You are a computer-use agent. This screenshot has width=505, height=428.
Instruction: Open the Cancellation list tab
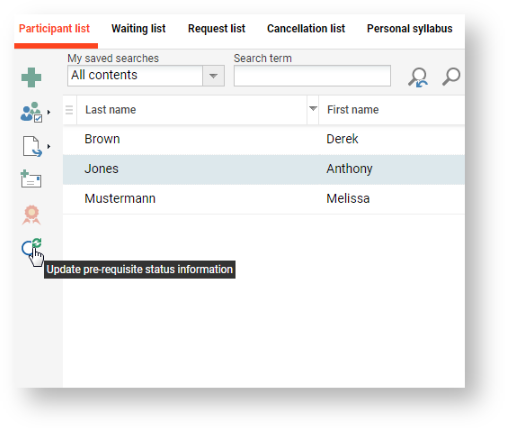point(306,29)
